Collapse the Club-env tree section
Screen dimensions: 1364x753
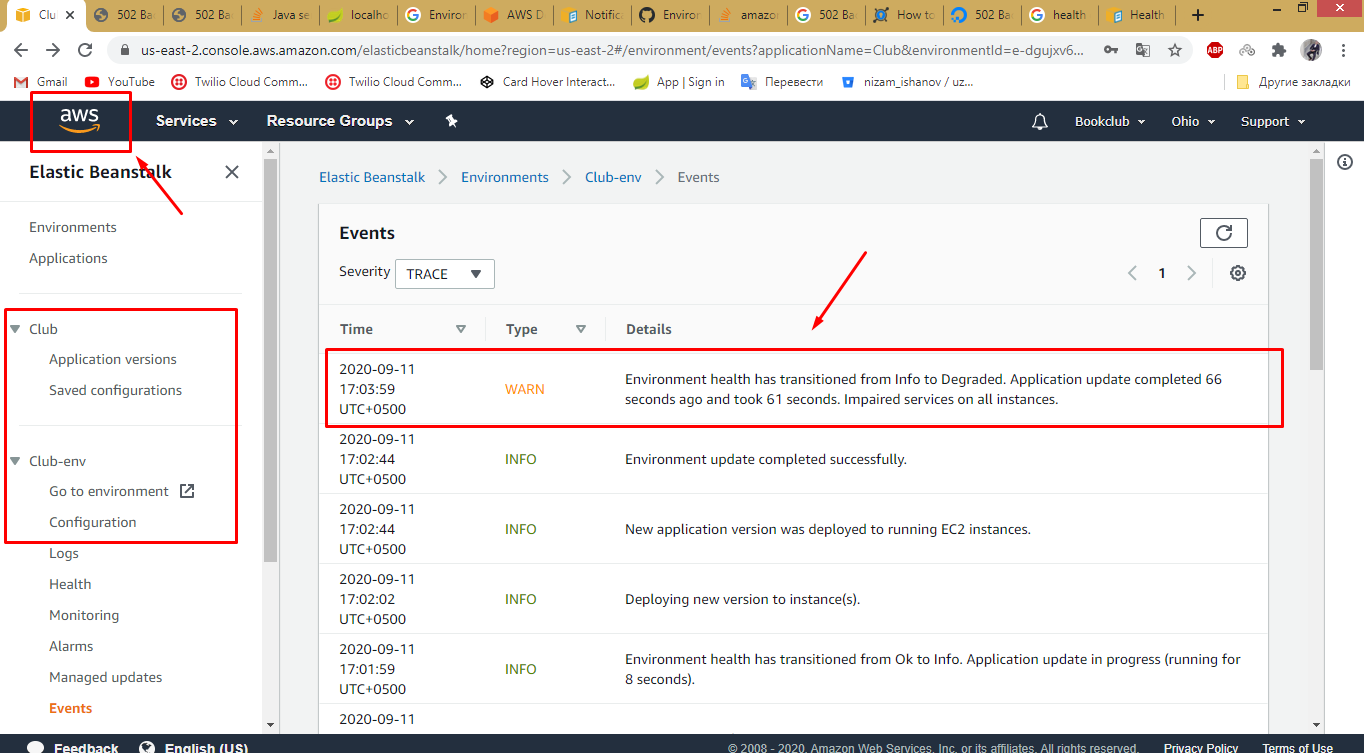point(15,461)
